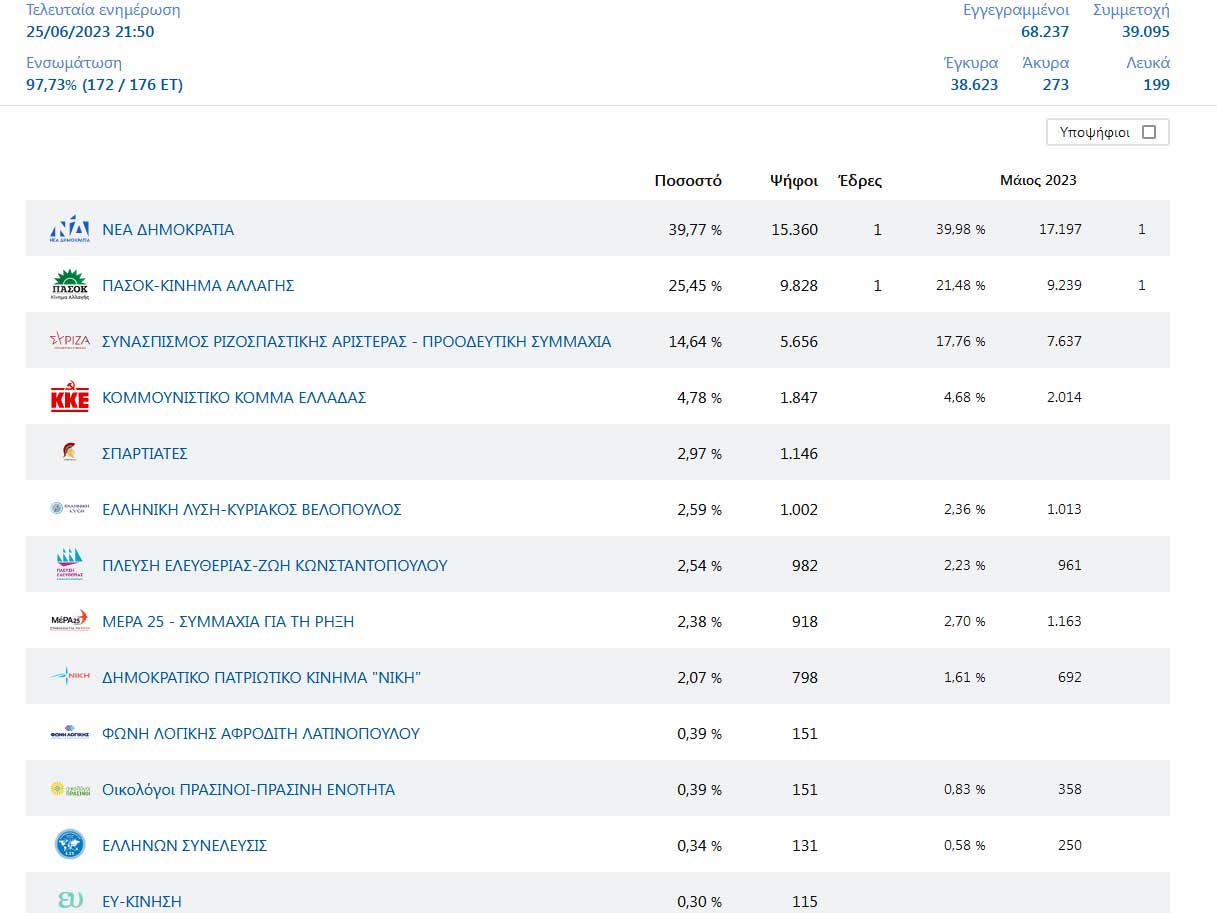
Task: Click the Ελλήνων Συνέλευσις round blue logo
Action: click(70, 845)
